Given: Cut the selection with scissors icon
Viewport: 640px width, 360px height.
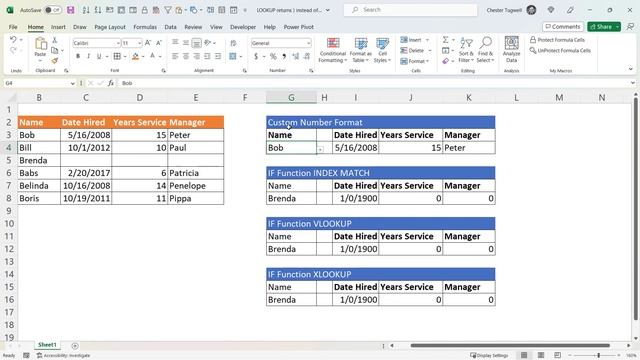Looking at the screenshot, I should (55, 40).
